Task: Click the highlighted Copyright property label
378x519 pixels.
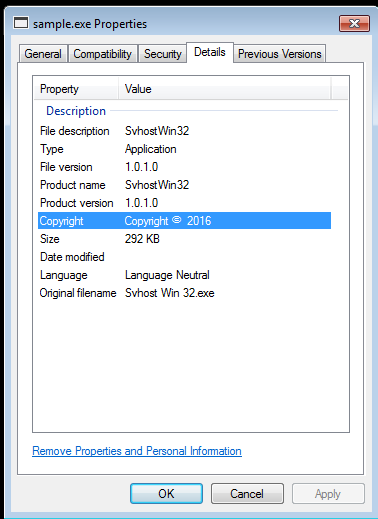Action: click(61, 221)
